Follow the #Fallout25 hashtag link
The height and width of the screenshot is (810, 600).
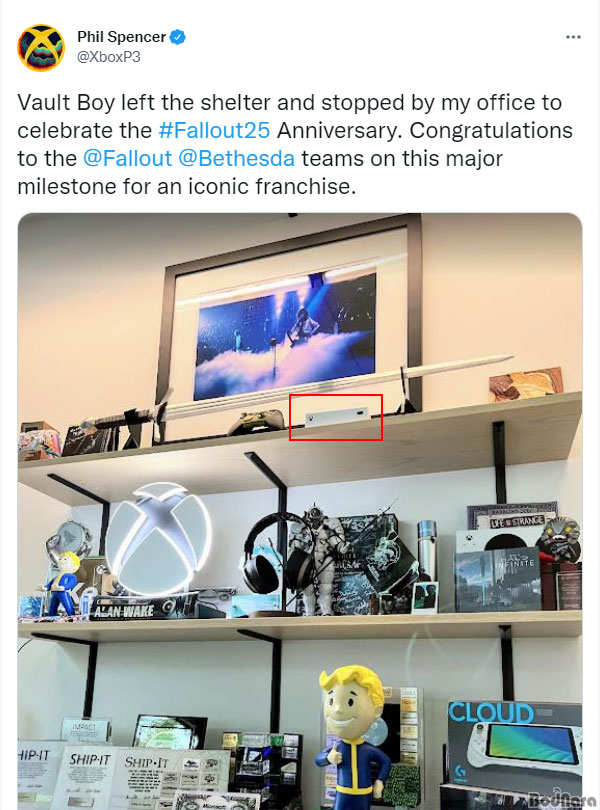[x=214, y=130]
